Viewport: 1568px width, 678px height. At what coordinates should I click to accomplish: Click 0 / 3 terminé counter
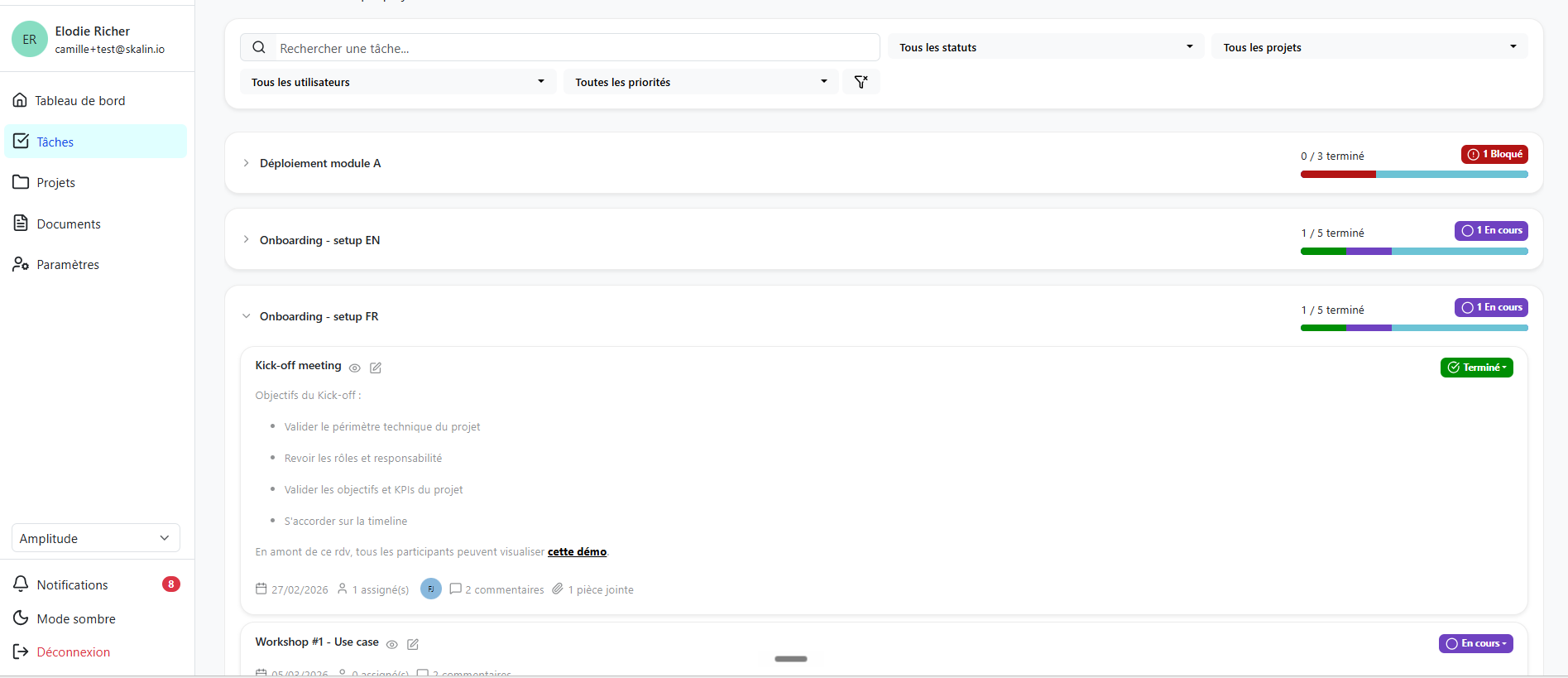[x=1332, y=156]
